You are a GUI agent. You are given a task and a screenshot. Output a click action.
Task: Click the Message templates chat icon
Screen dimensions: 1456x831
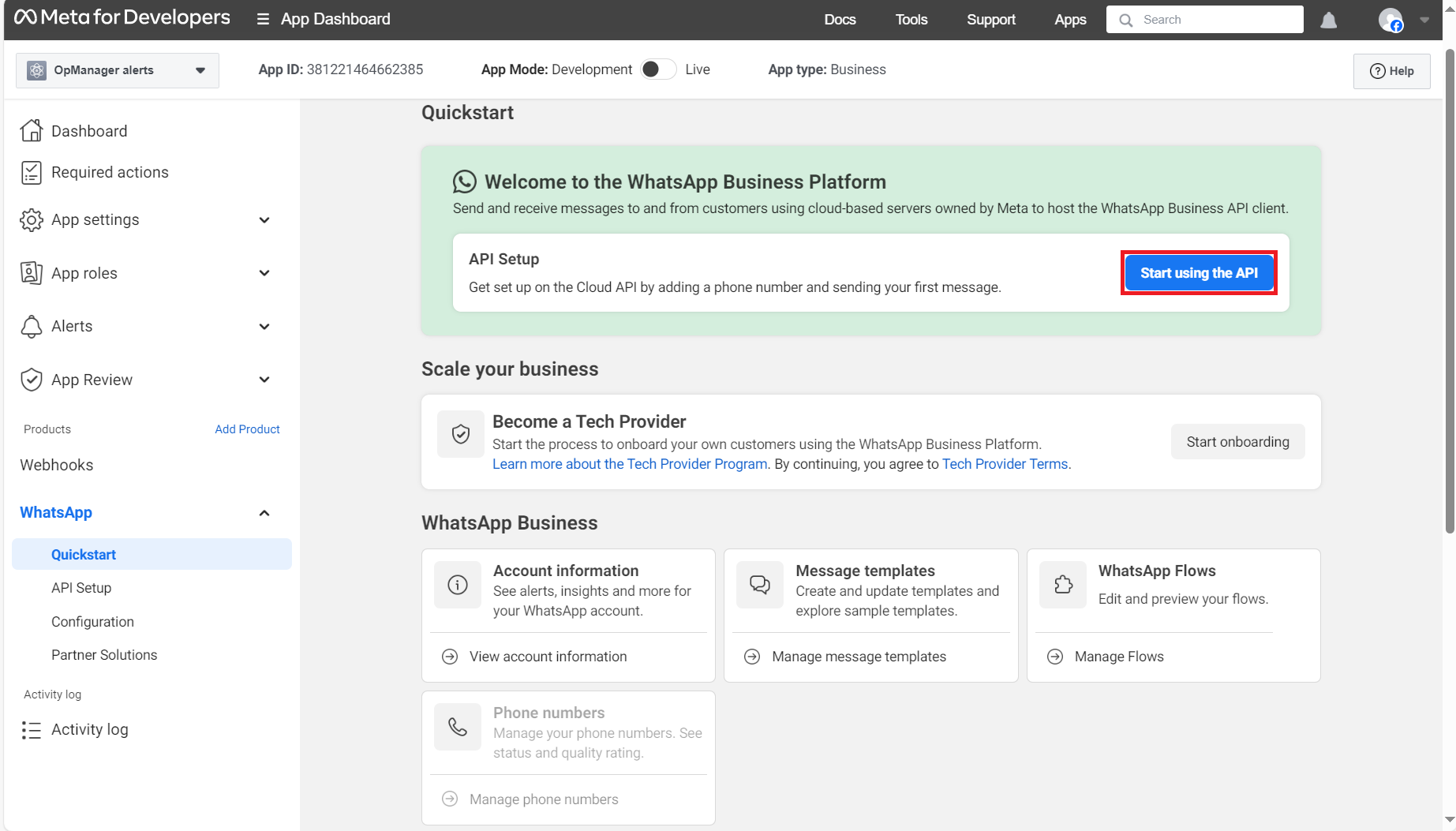click(759, 585)
